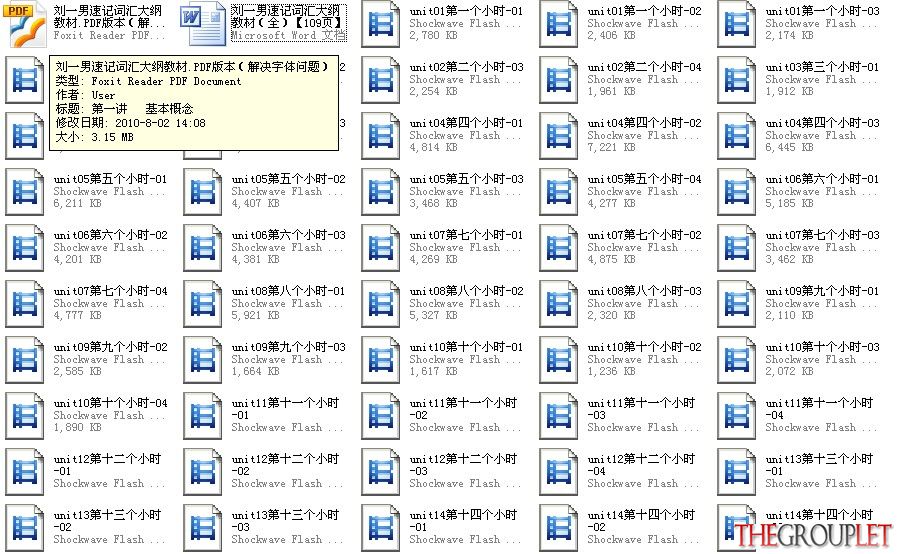899x554 pixels.
Task: Click the size value 2,780 KB
Action: pyautogui.click(x=433, y=36)
